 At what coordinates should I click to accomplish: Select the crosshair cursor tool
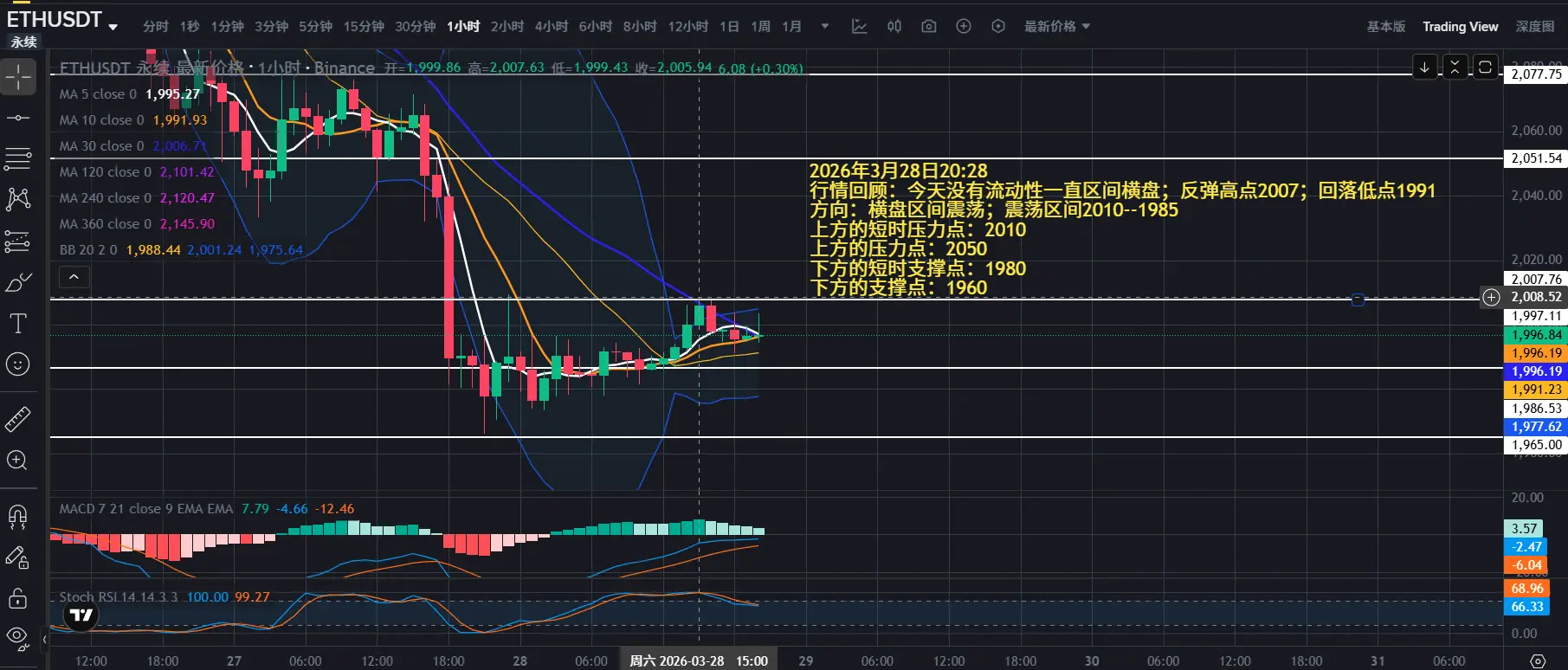coord(18,78)
